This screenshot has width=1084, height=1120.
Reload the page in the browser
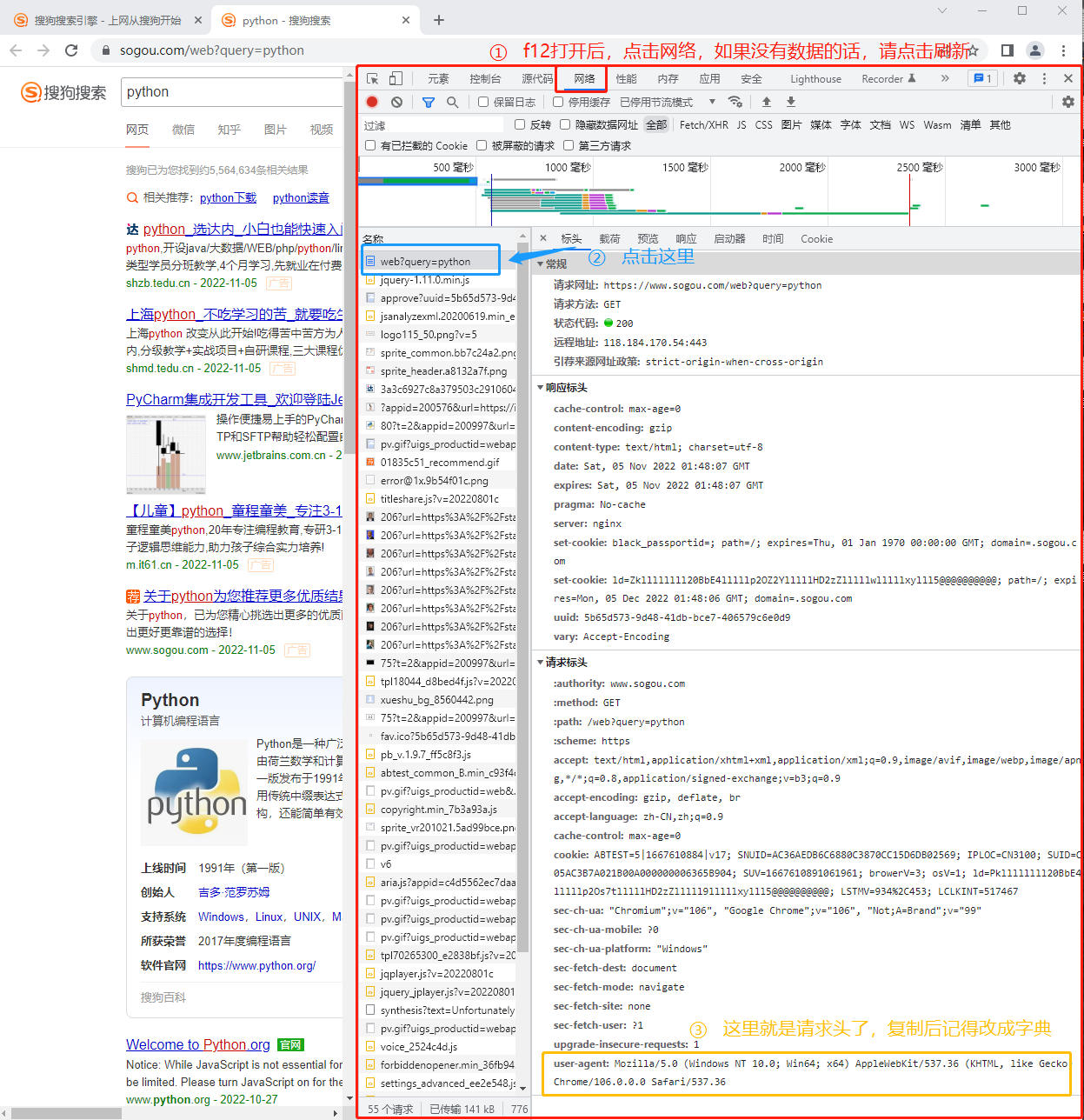pos(71,50)
